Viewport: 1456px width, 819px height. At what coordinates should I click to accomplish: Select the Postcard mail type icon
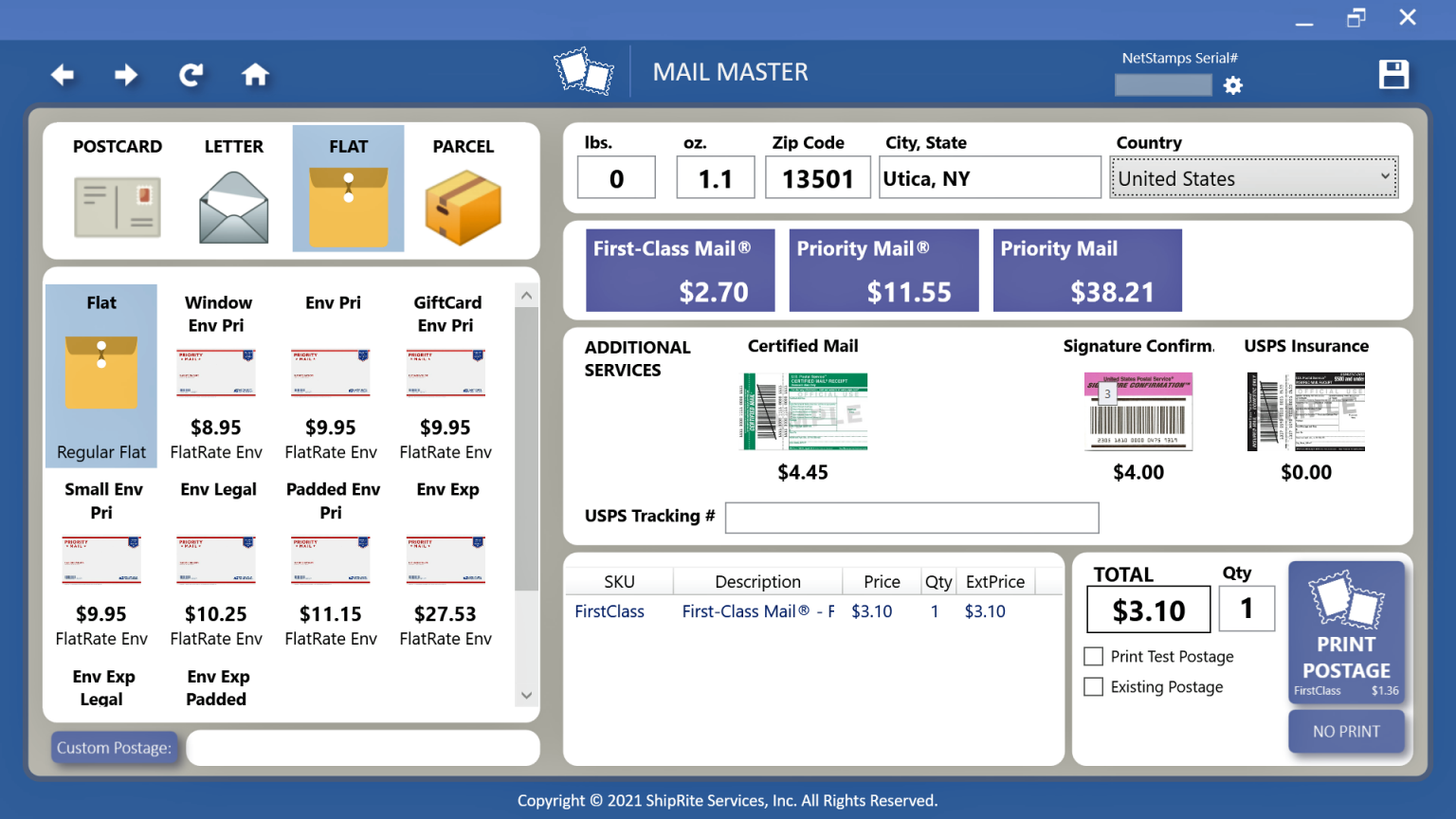pyautogui.click(x=118, y=207)
